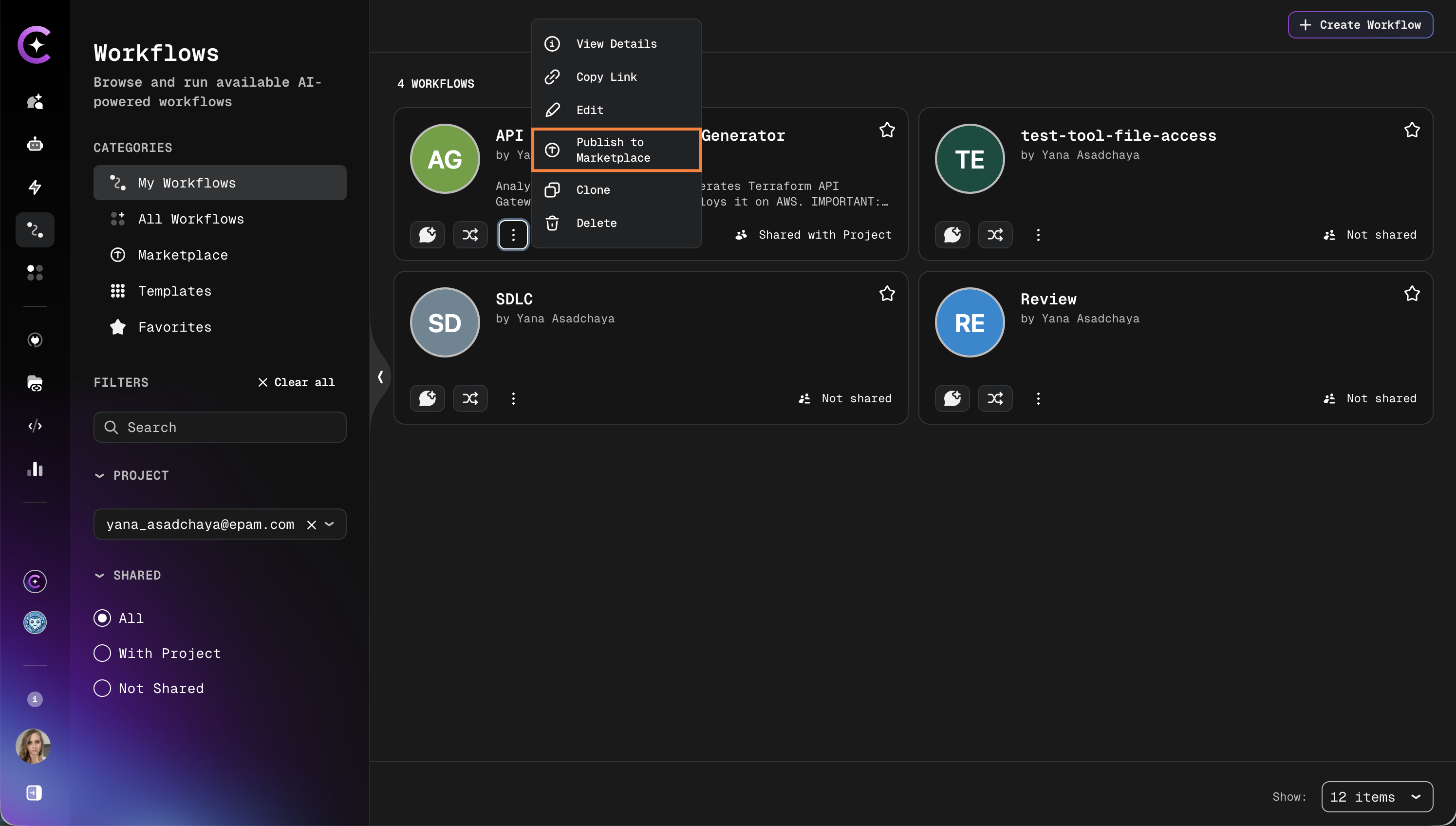The width and height of the screenshot is (1456, 826).
Task: Click the three-dot menu on API Generator card
Action: click(x=513, y=234)
